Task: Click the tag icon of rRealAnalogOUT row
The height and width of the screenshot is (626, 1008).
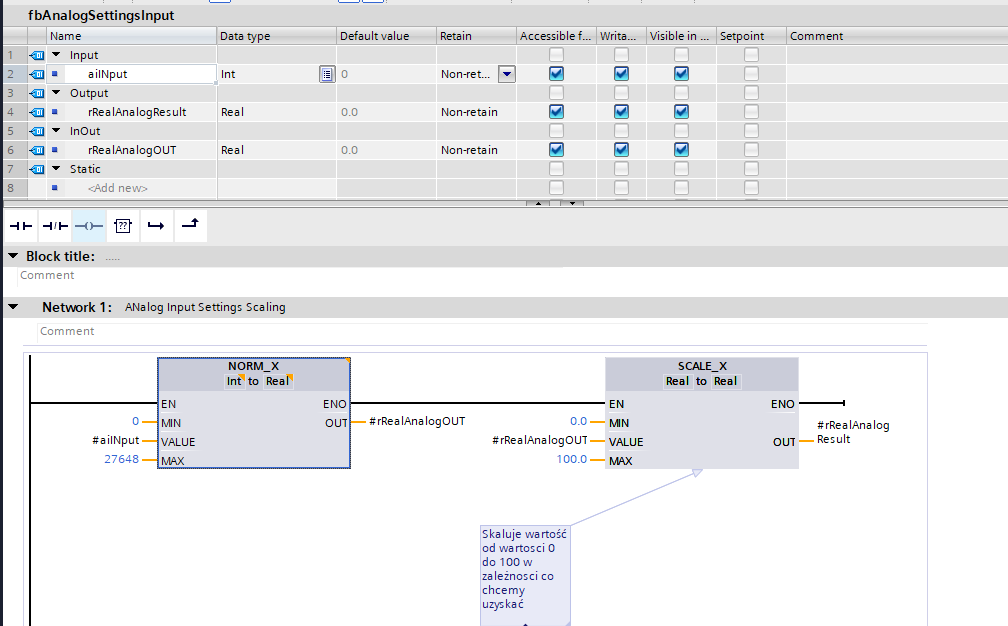Action: pyautogui.click(x=37, y=150)
